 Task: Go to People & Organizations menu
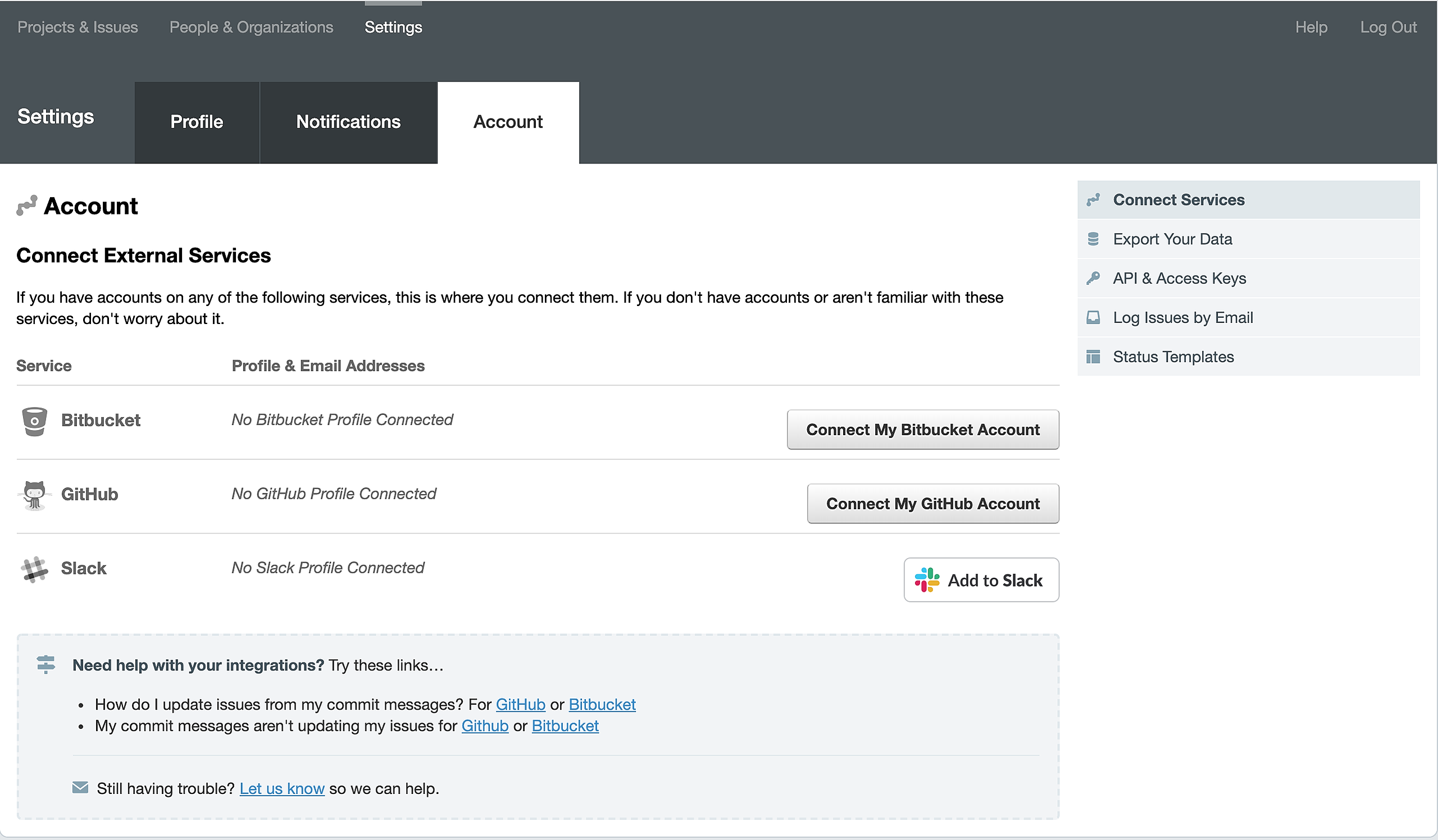[x=251, y=28]
